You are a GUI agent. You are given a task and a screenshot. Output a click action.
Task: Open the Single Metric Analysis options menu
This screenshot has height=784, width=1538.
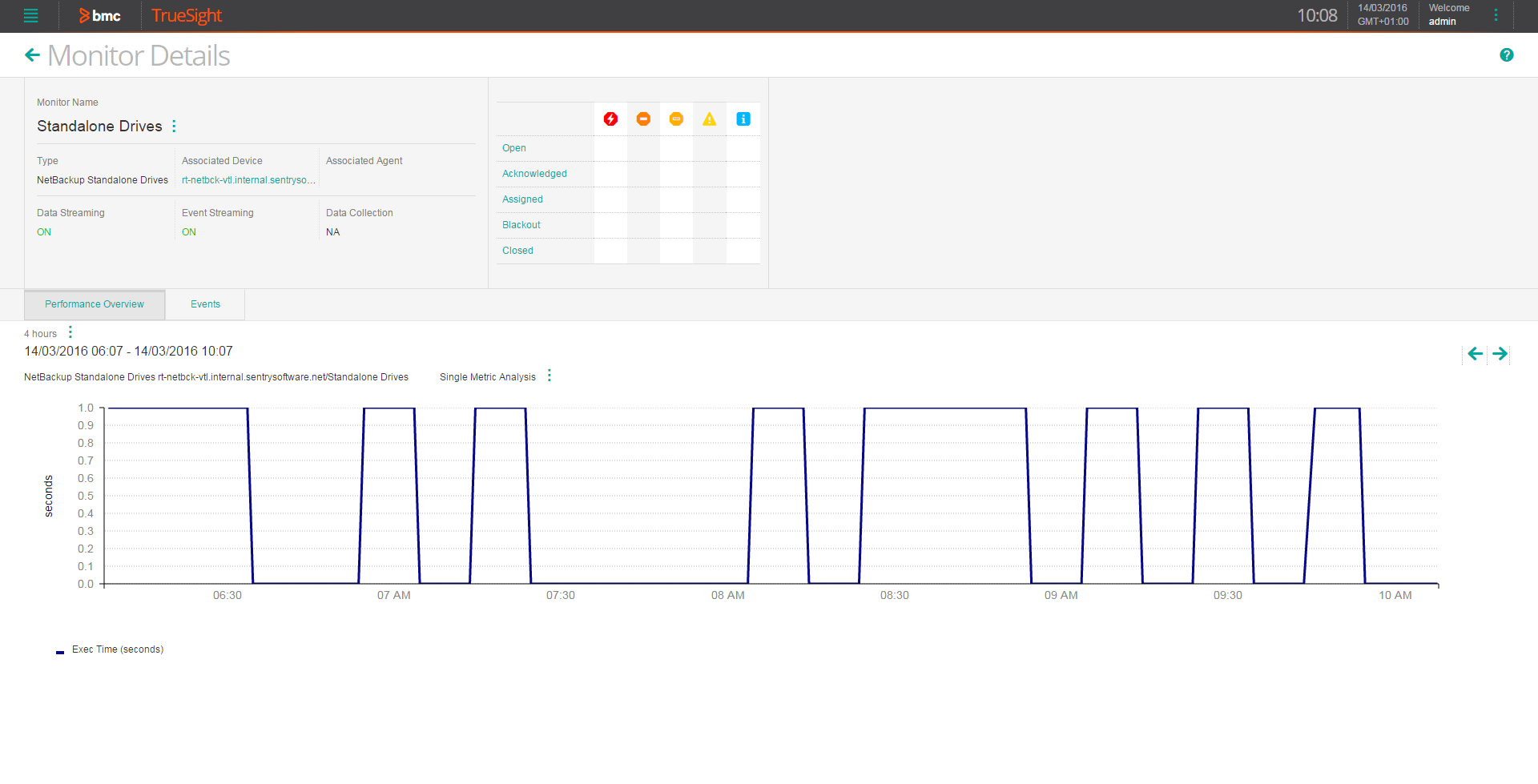click(550, 376)
